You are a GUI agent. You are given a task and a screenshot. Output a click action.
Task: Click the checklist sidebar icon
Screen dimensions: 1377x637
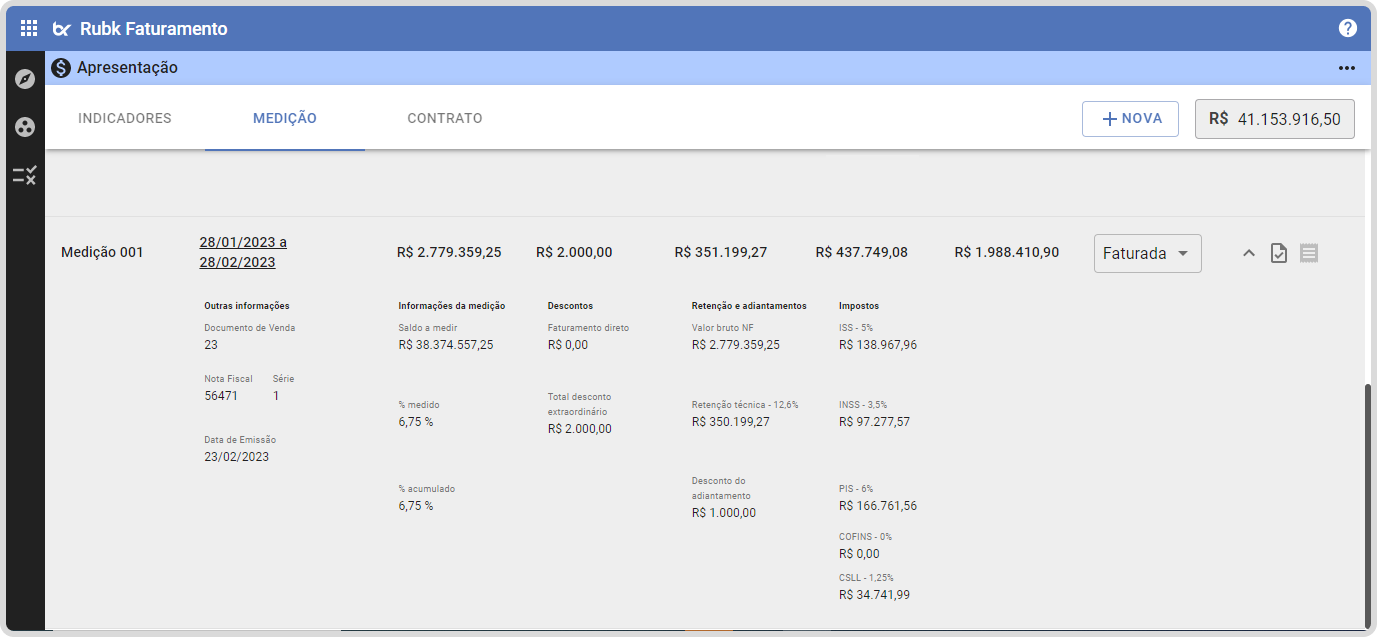pyautogui.click(x=25, y=176)
